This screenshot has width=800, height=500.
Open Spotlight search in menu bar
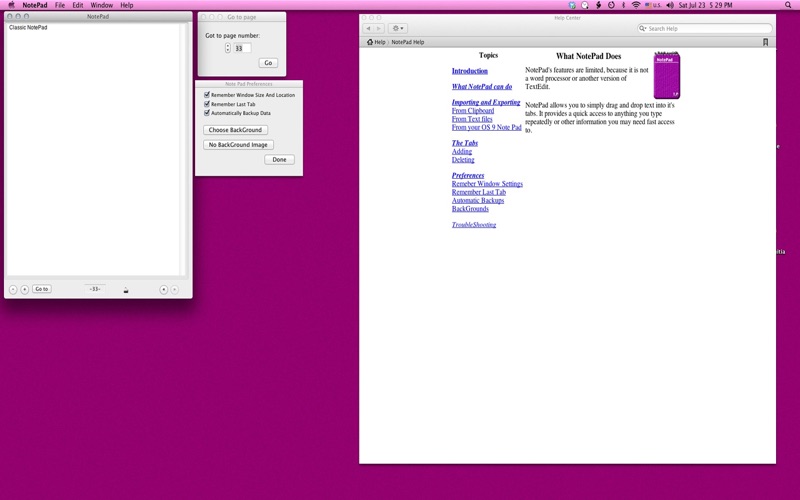click(x=788, y=5)
